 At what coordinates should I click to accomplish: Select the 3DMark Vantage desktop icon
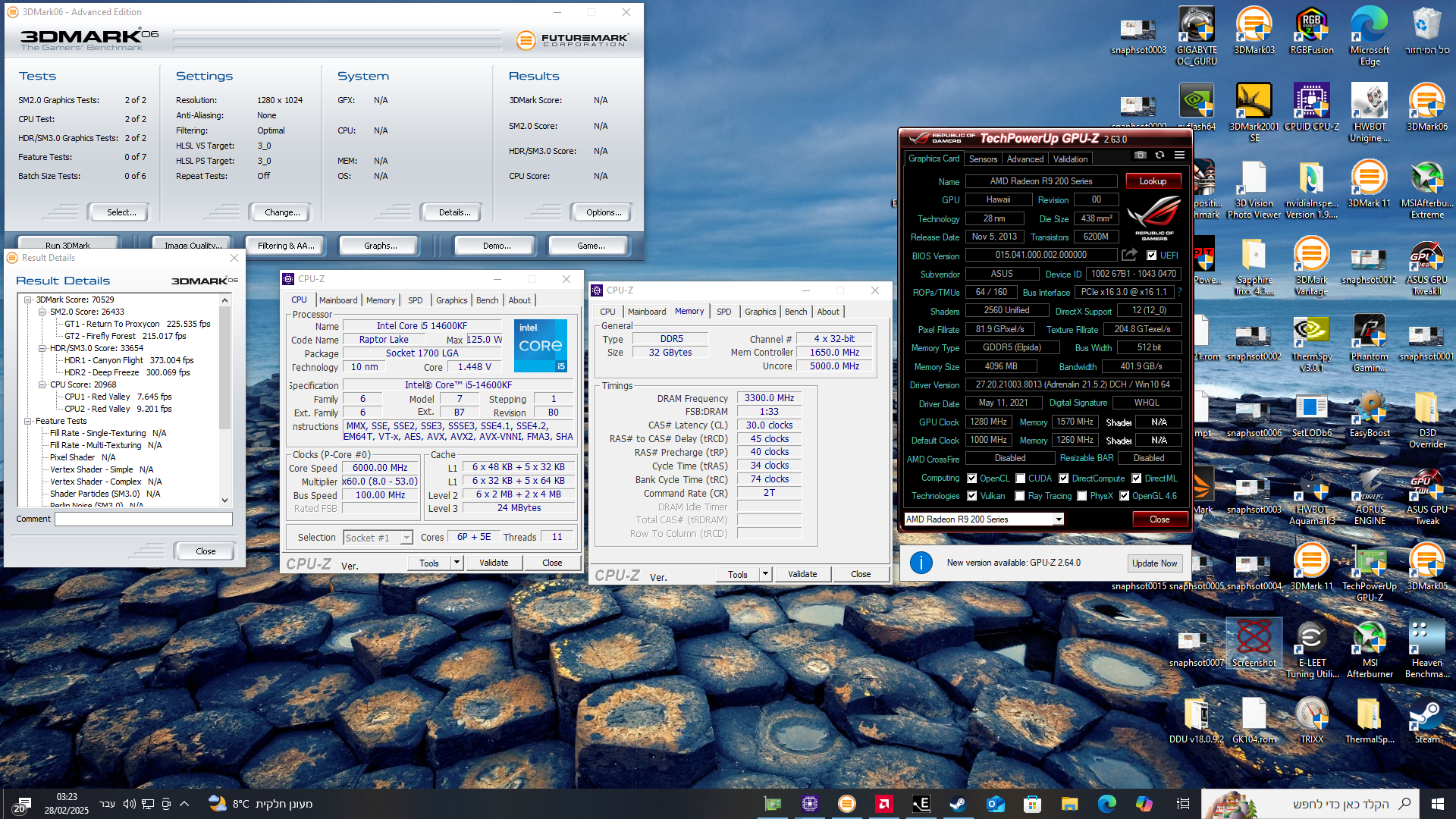click(1312, 266)
